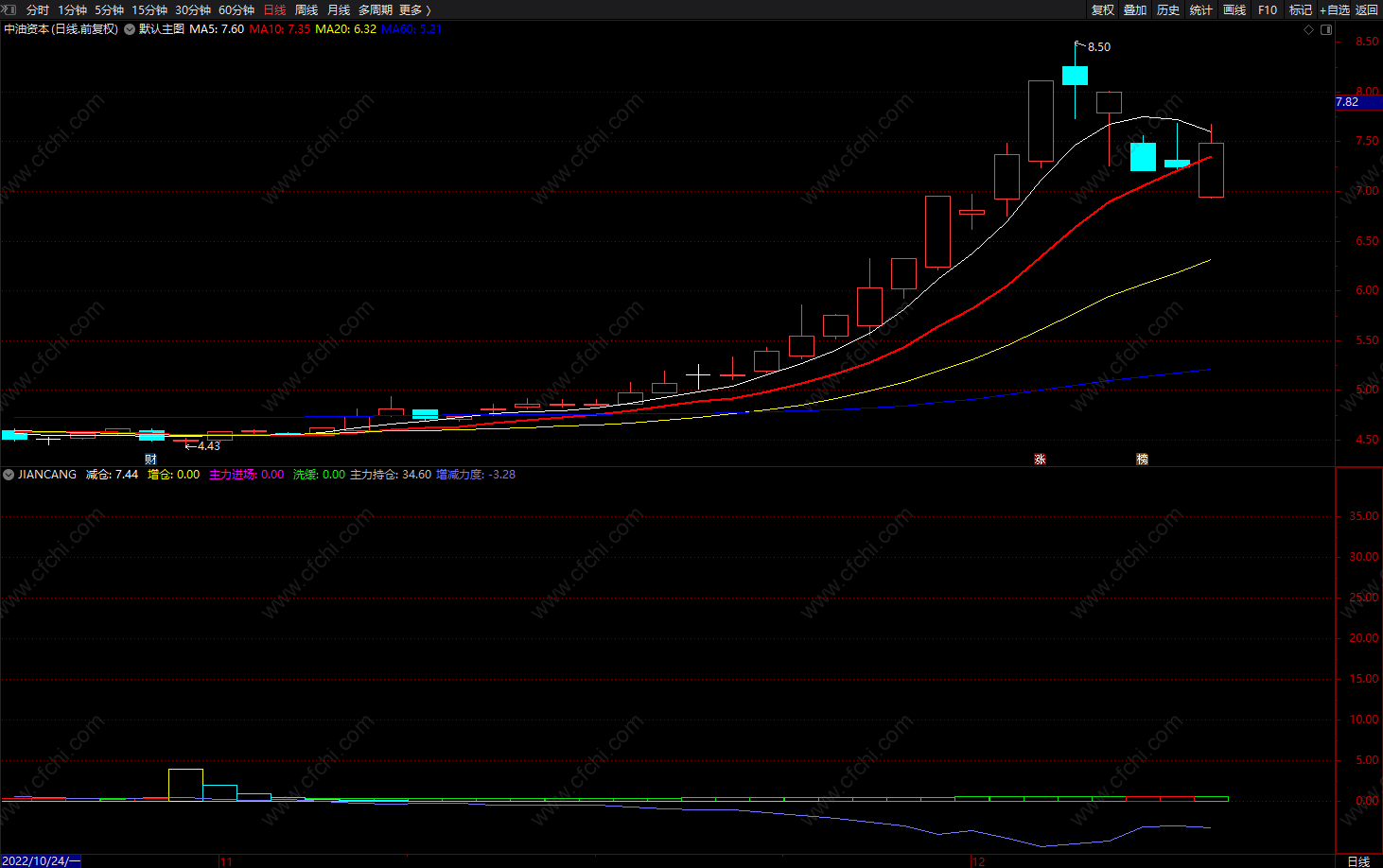This screenshot has height=868, width=1383.
Task: Click the 8.50 peak cyan candlestick
Action: point(1075,76)
